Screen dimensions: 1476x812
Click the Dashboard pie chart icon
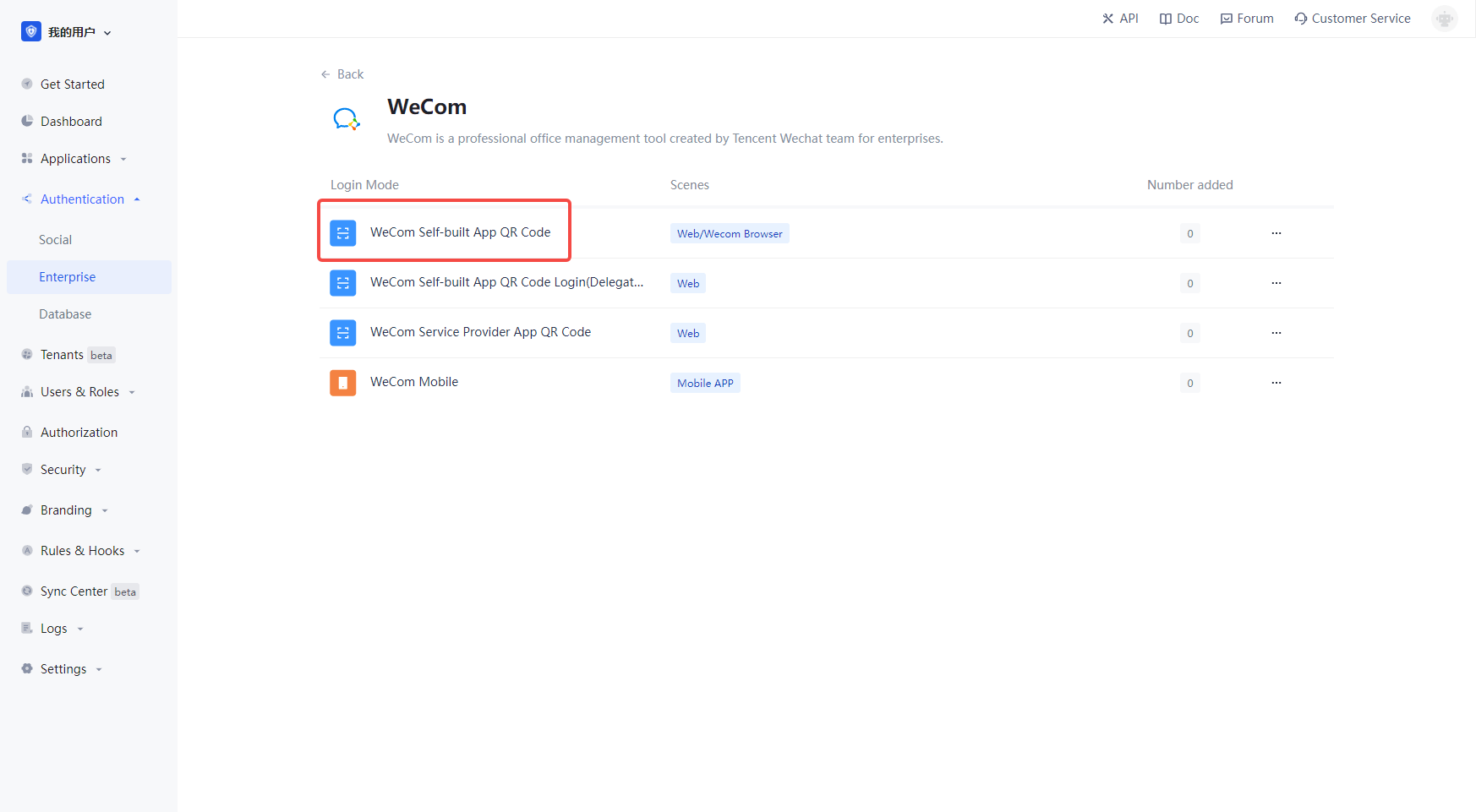pyautogui.click(x=27, y=121)
